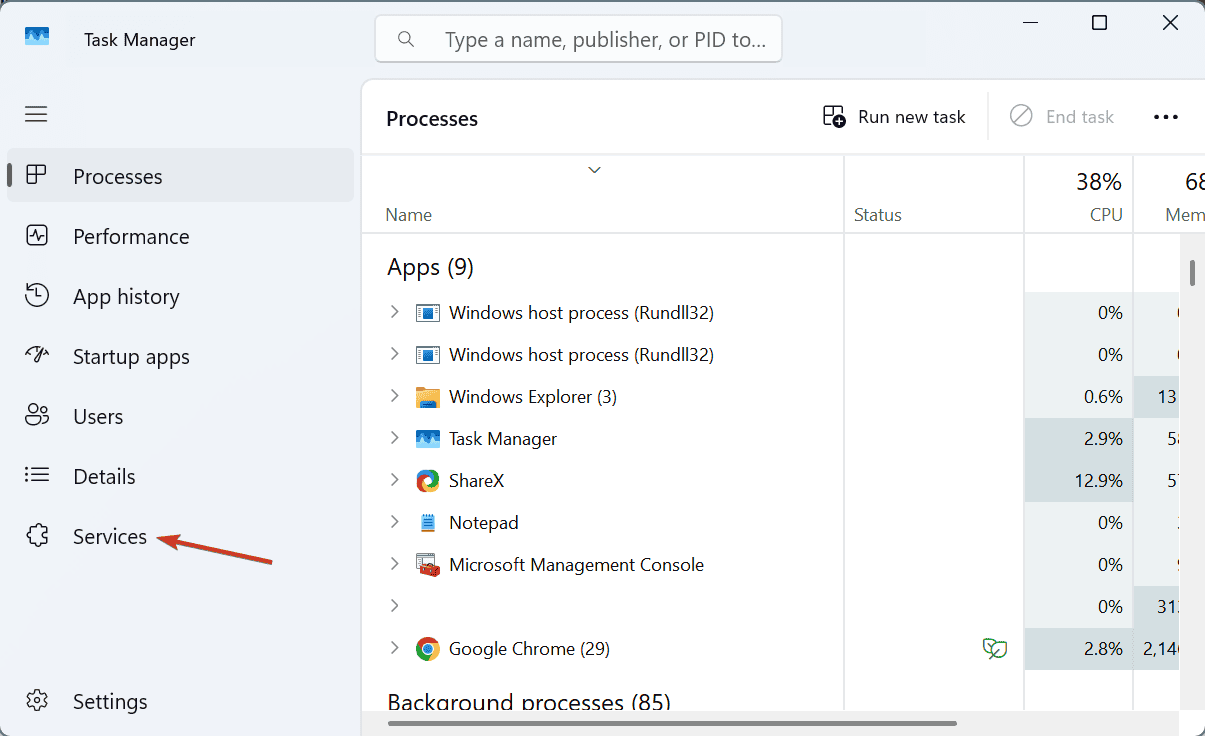Click the ShareX app icon

427,481
